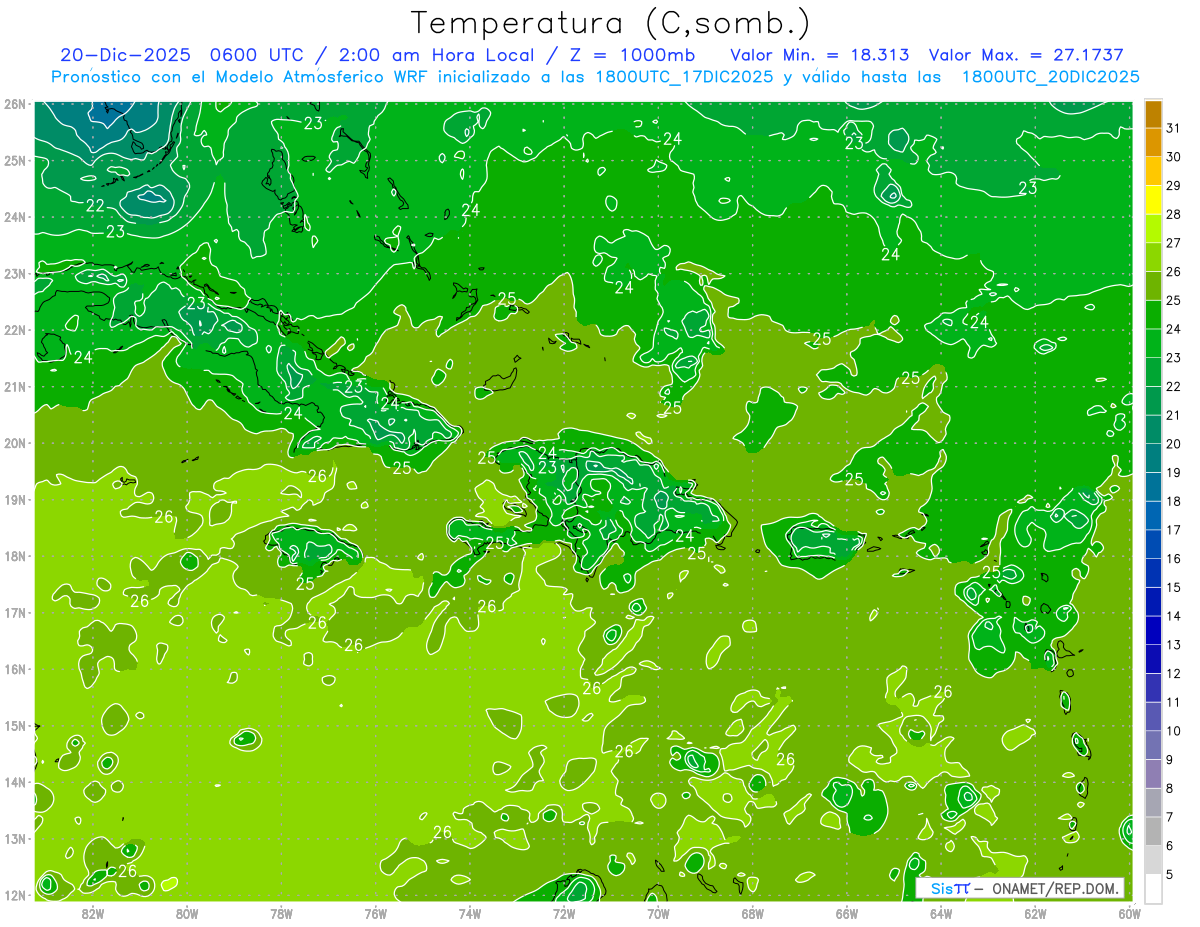
Task: Pick the orange swatch between 30 and 31
Action: click(1153, 143)
